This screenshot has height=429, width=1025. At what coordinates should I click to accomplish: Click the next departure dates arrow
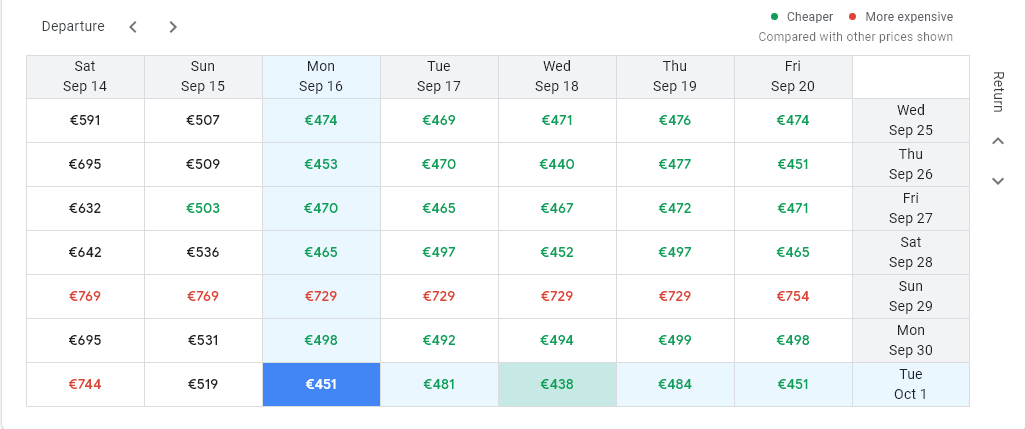tap(173, 27)
